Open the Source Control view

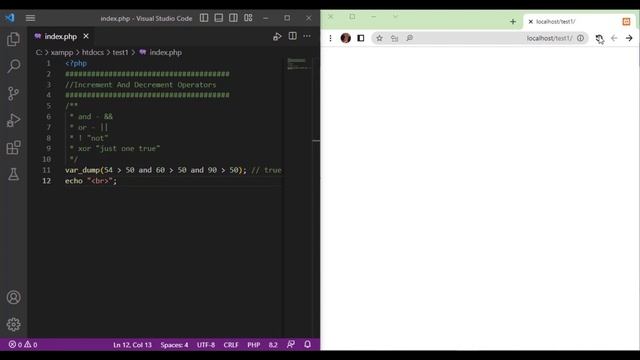pyautogui.click(x=13, y=93)
